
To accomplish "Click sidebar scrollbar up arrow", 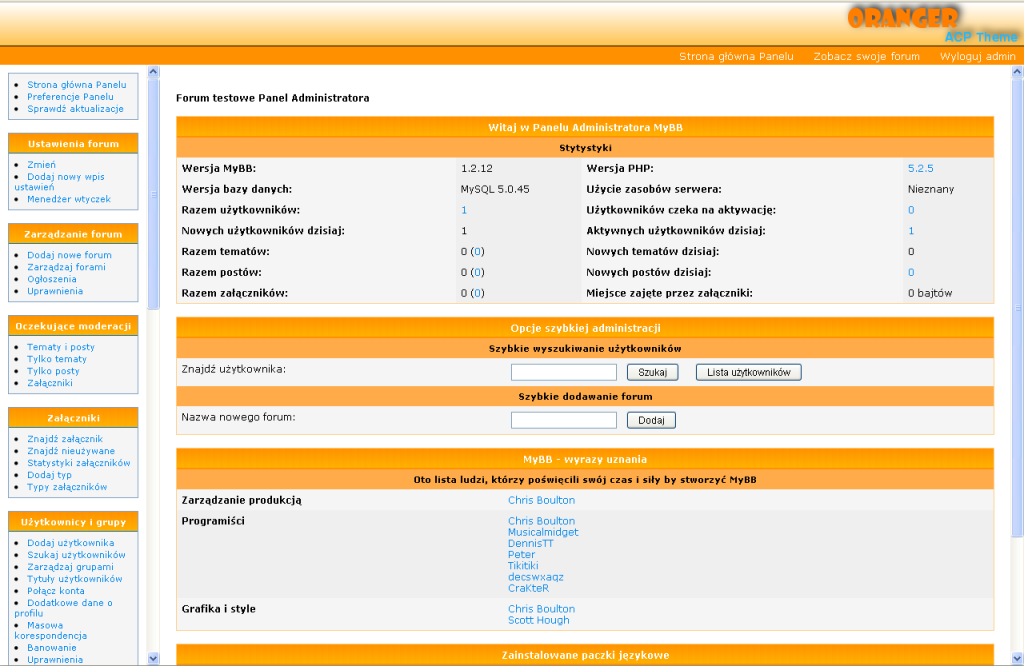I will click(153, 72).
